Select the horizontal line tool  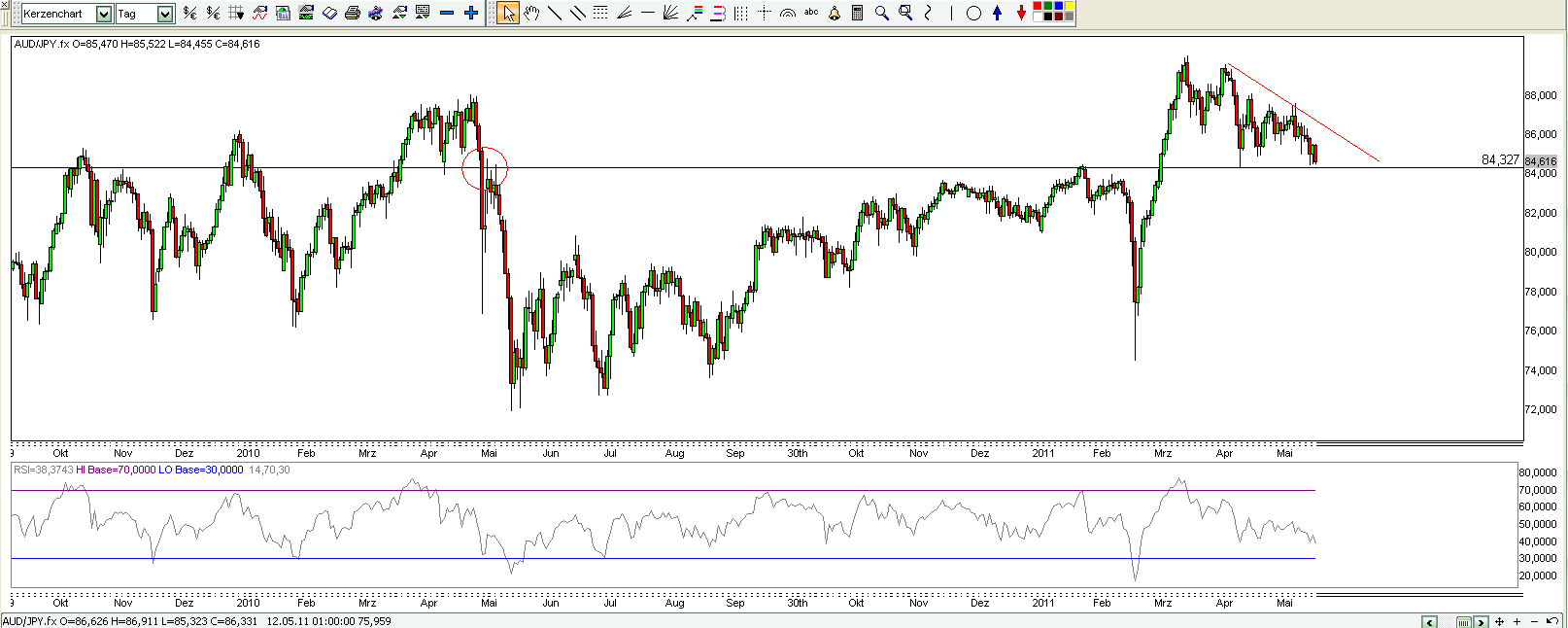[x=648, y=13]
